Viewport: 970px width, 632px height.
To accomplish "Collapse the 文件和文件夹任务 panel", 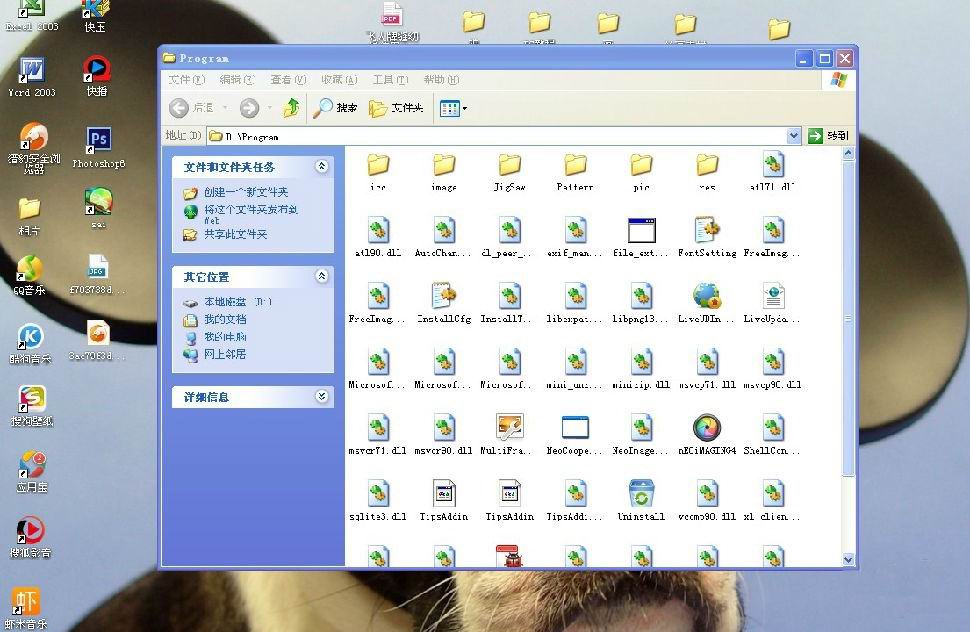I will pyautogui.click(x=322, y=167).
